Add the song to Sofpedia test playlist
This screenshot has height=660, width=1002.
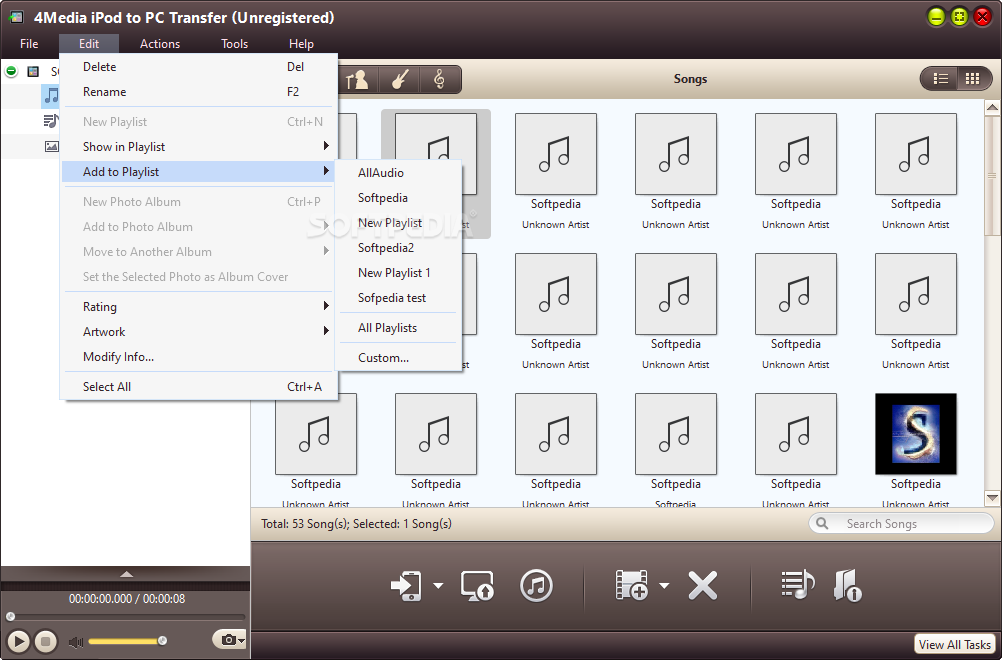click(398, 297)
